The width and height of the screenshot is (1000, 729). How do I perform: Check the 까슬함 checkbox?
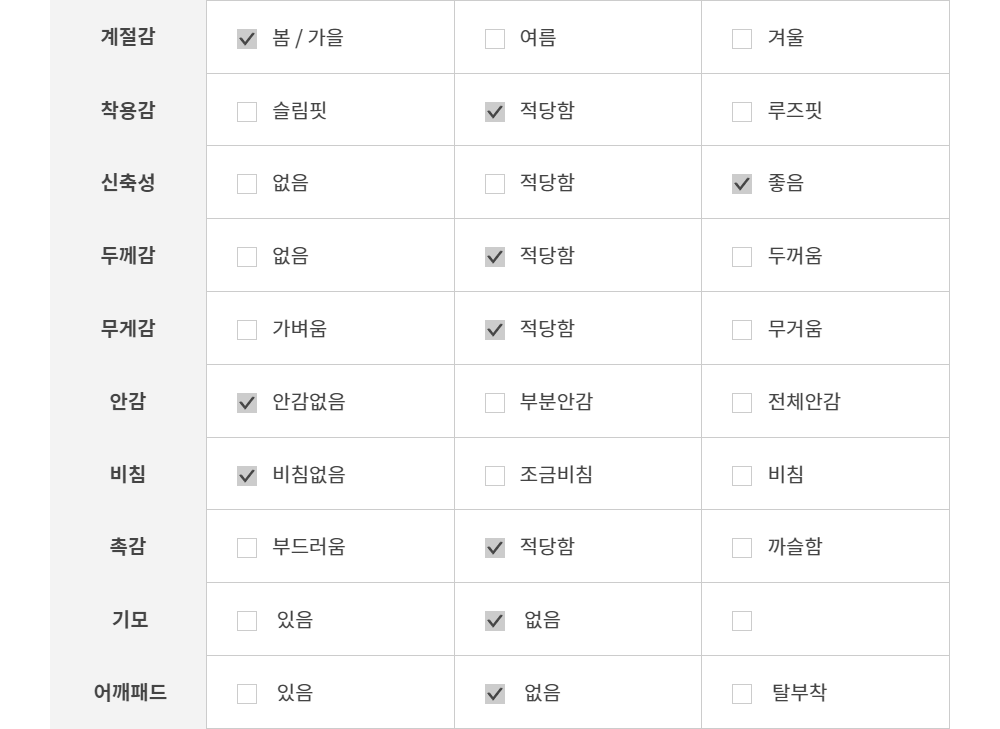[x=742, y=548]
